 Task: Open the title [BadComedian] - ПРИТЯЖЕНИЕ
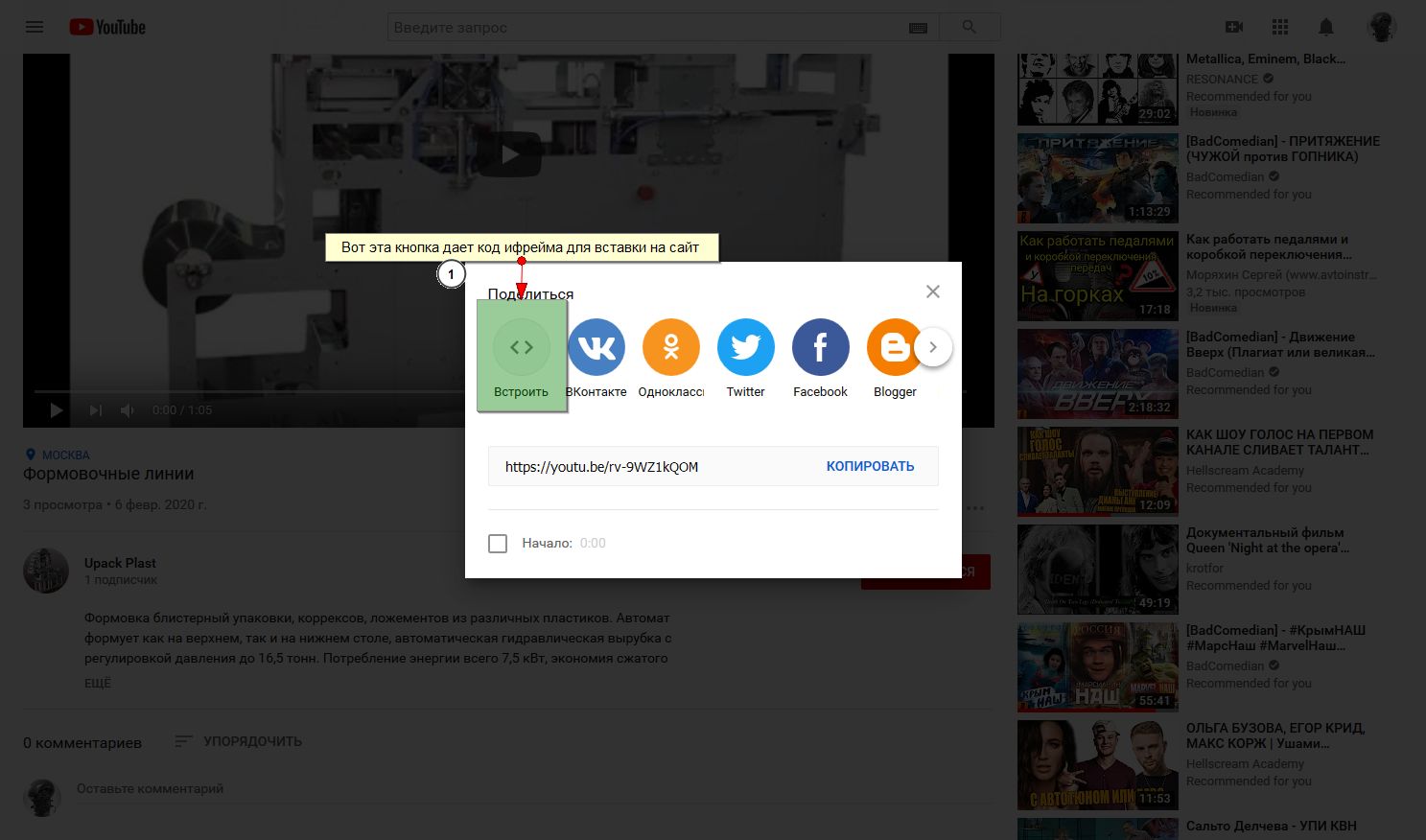(x=1283, y=149)
